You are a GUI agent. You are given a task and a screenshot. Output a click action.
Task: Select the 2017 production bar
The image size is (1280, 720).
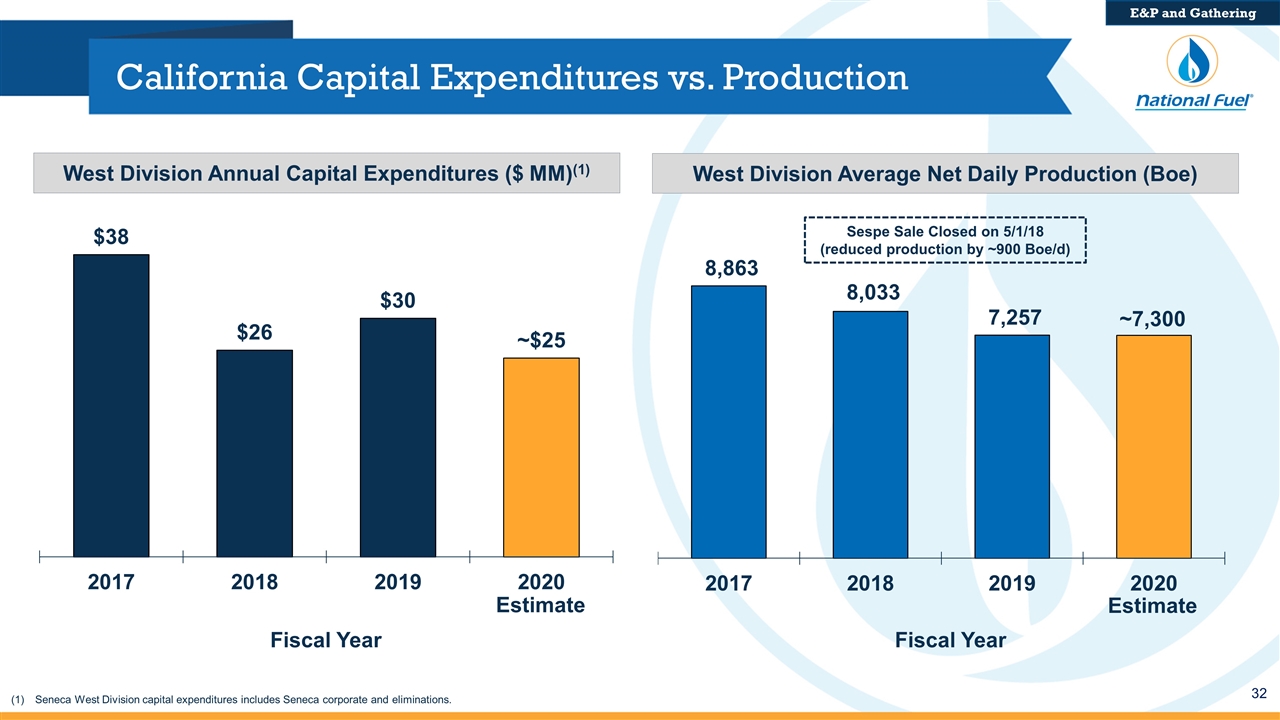pyautogui.click(x=728, y=421)
